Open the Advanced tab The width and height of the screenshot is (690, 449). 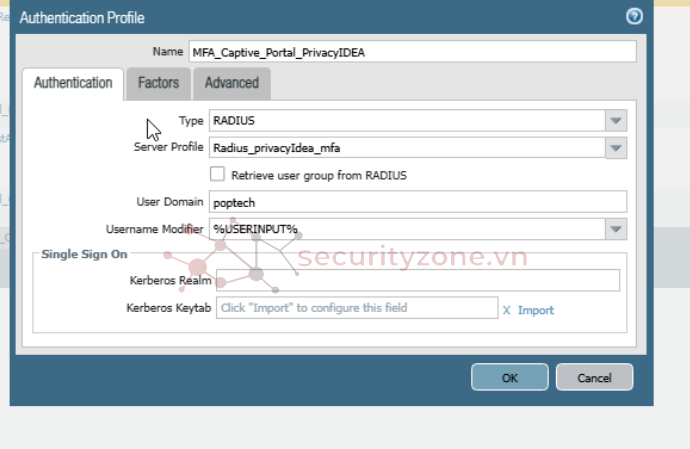tap(231, 84)
